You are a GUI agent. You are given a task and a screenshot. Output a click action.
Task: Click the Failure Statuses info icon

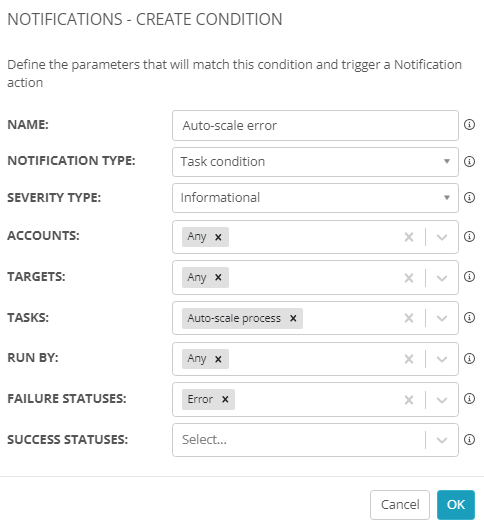pos(469,399)
